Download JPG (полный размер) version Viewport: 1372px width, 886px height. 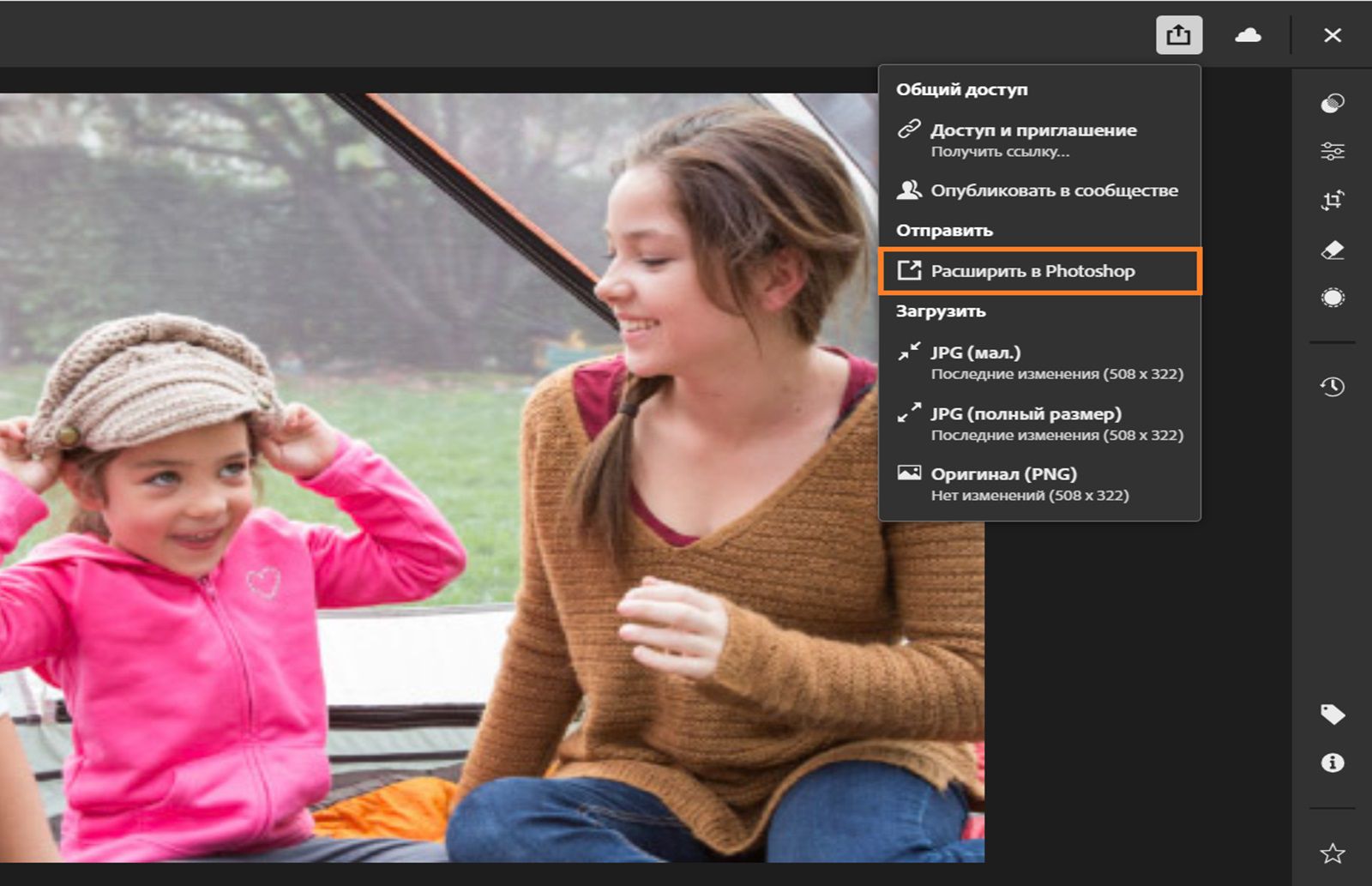1026,413
